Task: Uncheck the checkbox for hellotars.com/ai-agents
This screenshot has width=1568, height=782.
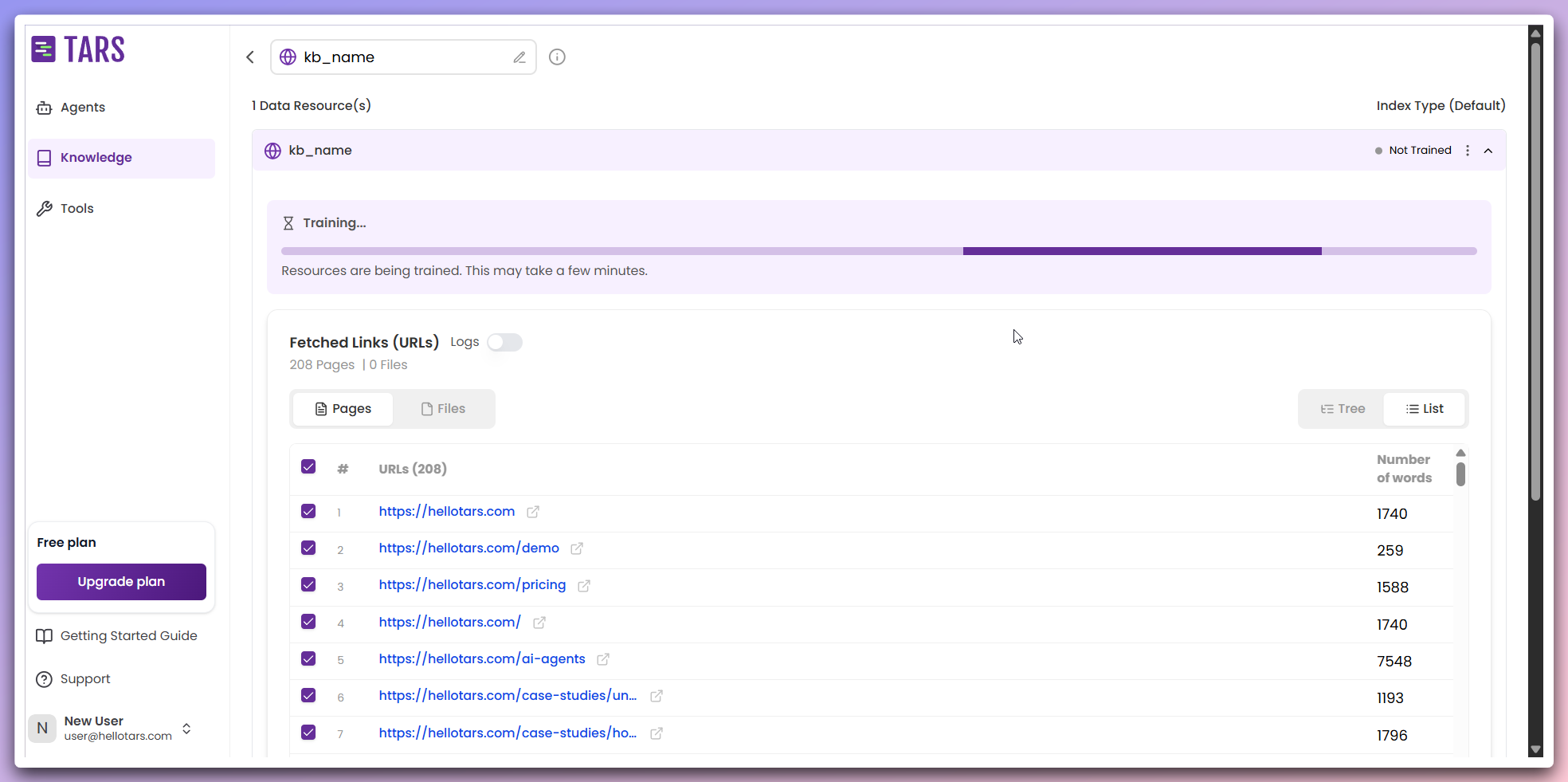Action: [308, 658]
